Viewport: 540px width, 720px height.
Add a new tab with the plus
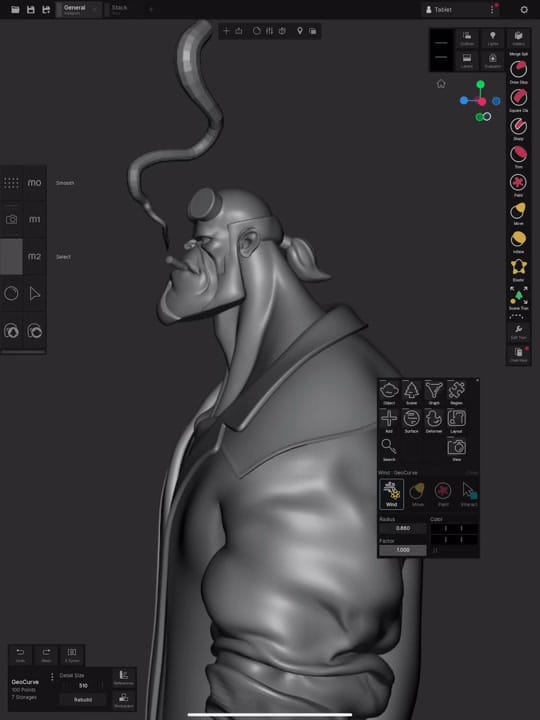150,9
